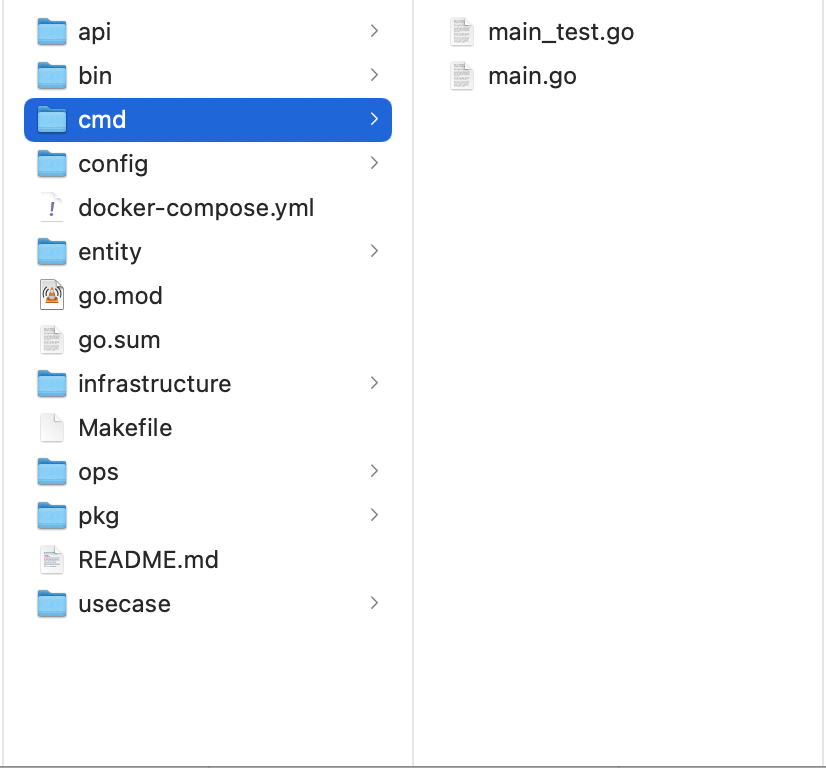The image size is (826, 768).
Task: Click the Makefile blank document icon
Action: click(51, 428)
